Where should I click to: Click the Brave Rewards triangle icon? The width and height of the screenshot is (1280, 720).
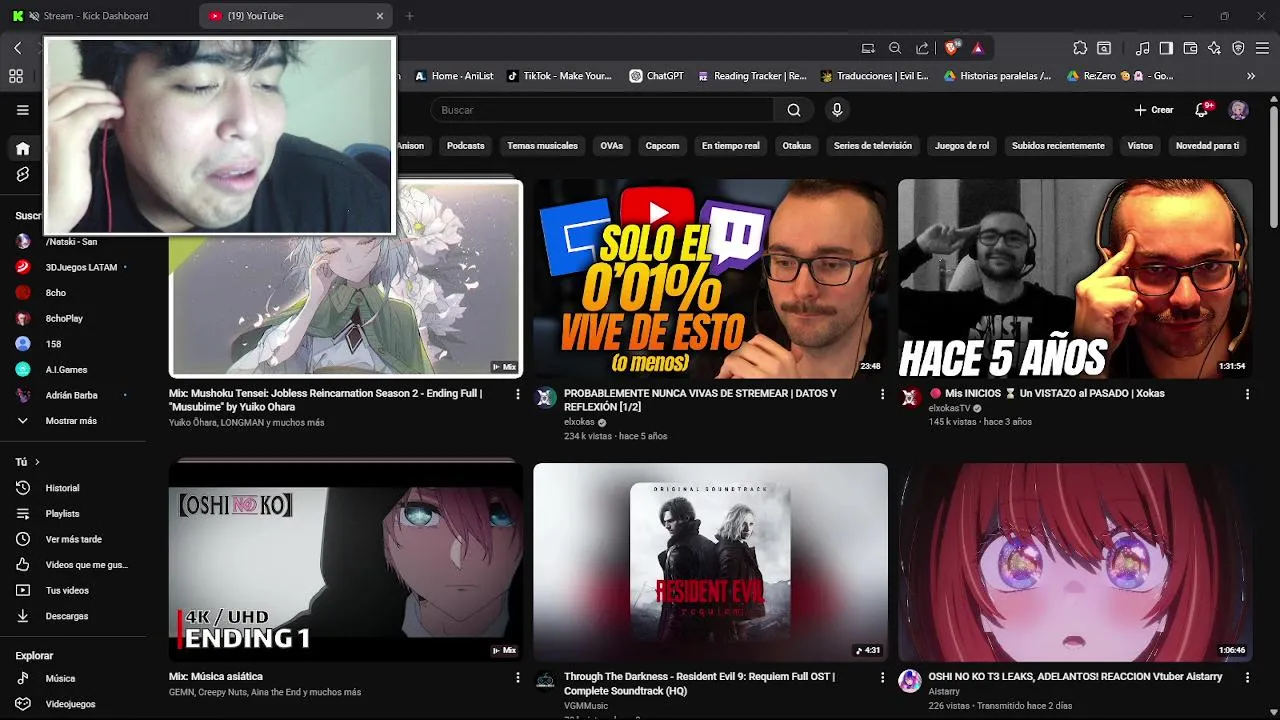[978, 48]
